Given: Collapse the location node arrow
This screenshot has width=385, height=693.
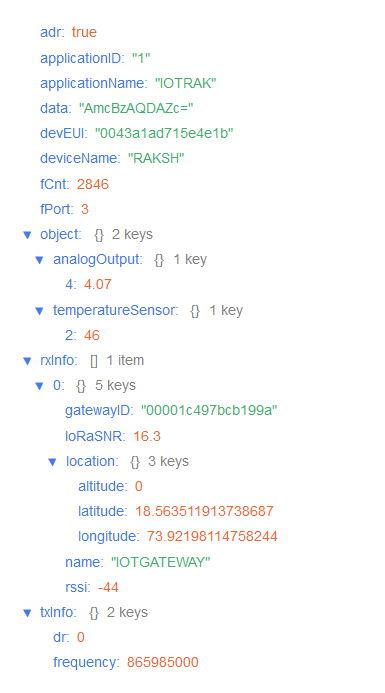Looking at the screenshot, I should coord(53,462).
